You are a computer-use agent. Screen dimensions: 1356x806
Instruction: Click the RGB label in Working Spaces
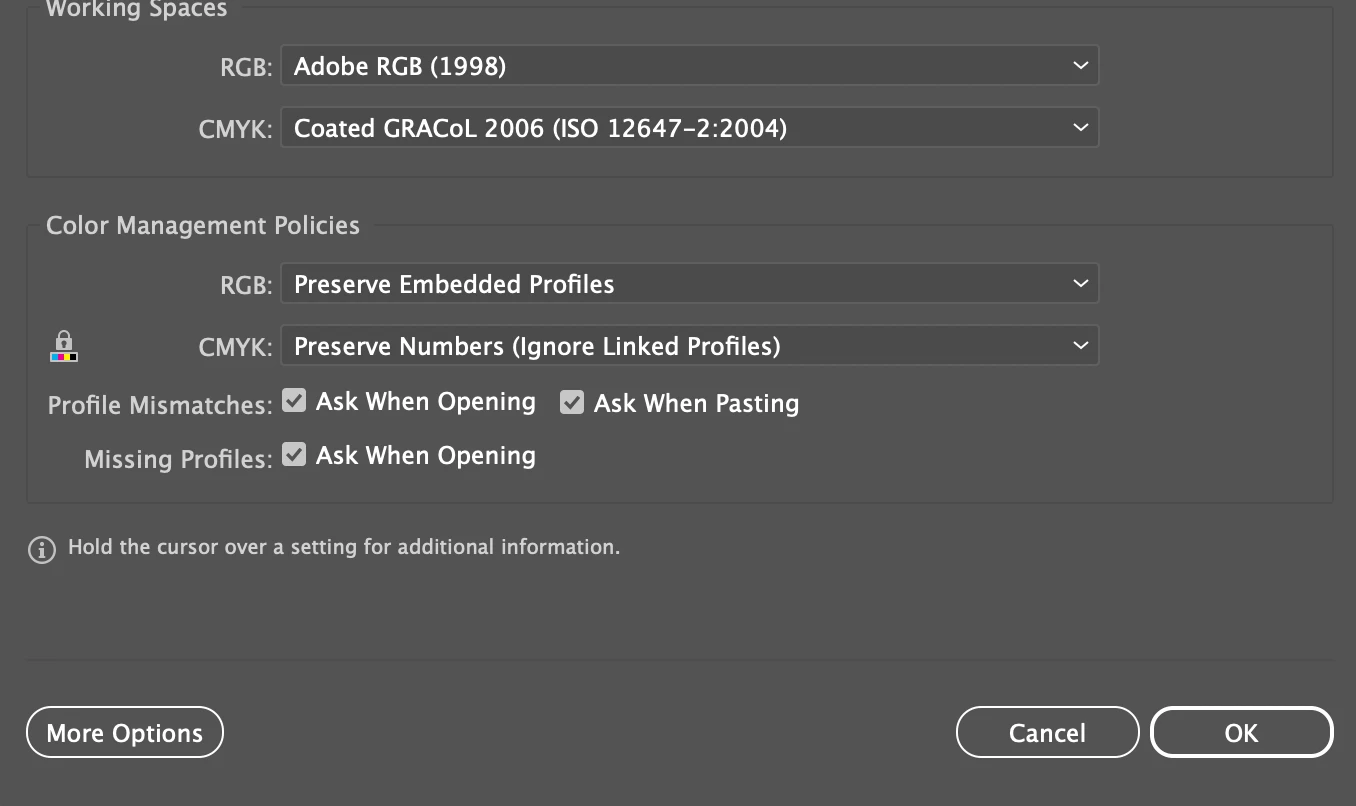(246, 67)
